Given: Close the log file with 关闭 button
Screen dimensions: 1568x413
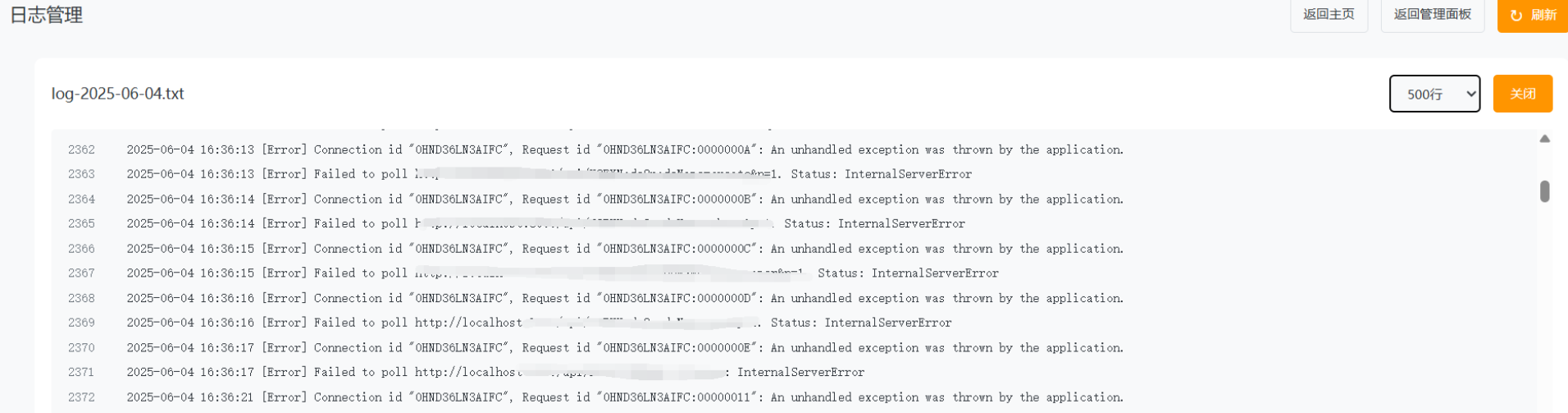Looking at the screenshot, I should (x=1523, y=94).
